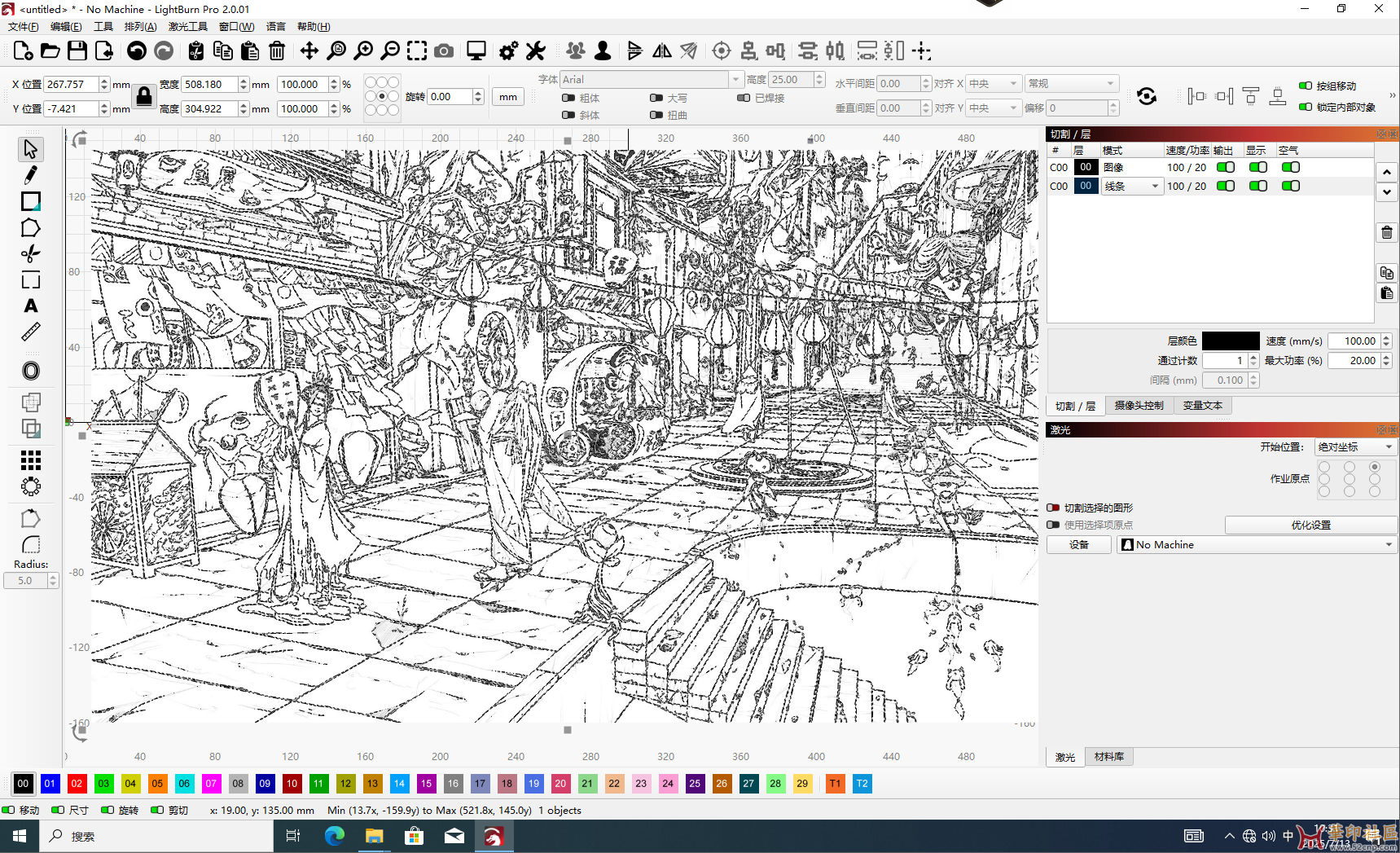Screen dimensions: 1400x853
Task: Select the top-right 作业原点 radio button
Action: (x=1375, y=467)
